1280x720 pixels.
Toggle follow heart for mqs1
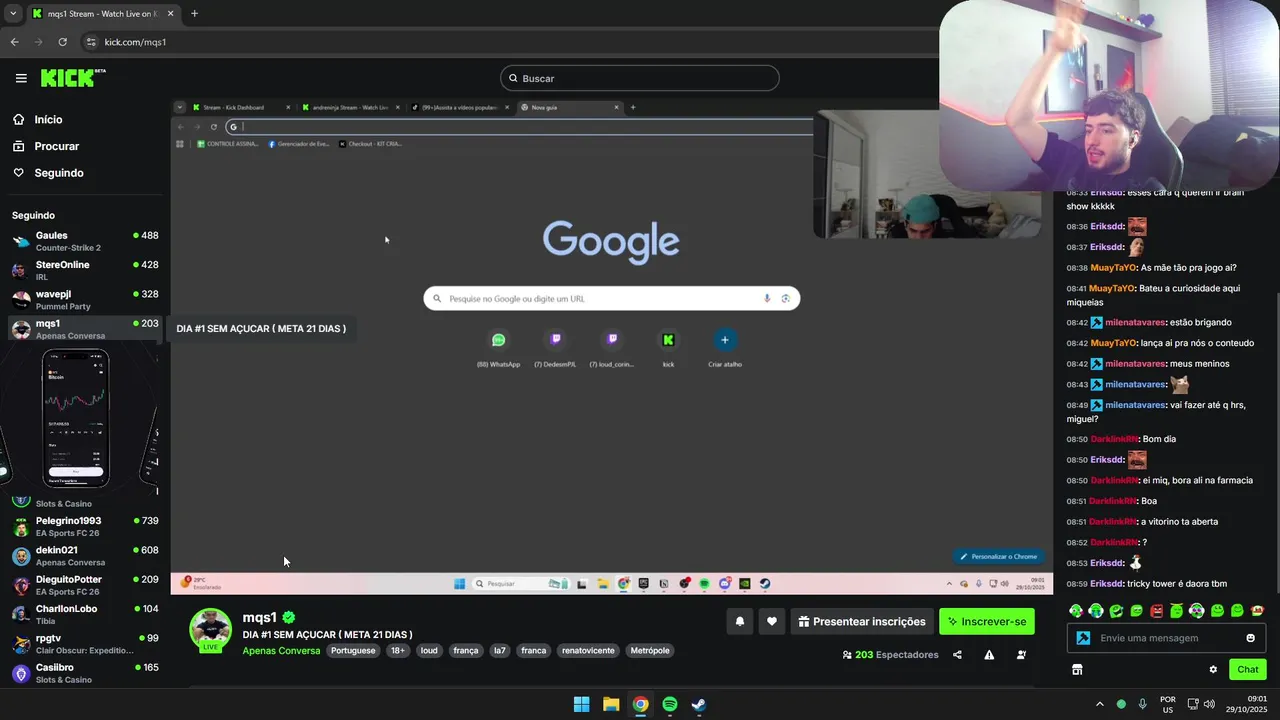tap(771, 621)
